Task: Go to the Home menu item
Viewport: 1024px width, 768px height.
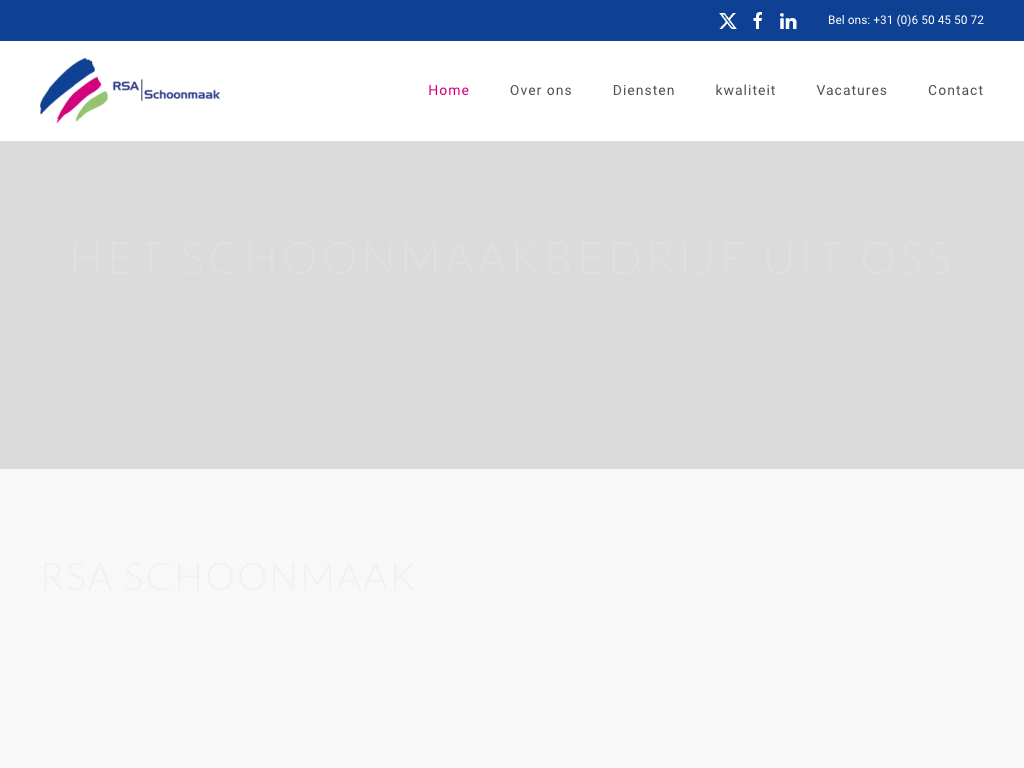Action: click(449, 91)
